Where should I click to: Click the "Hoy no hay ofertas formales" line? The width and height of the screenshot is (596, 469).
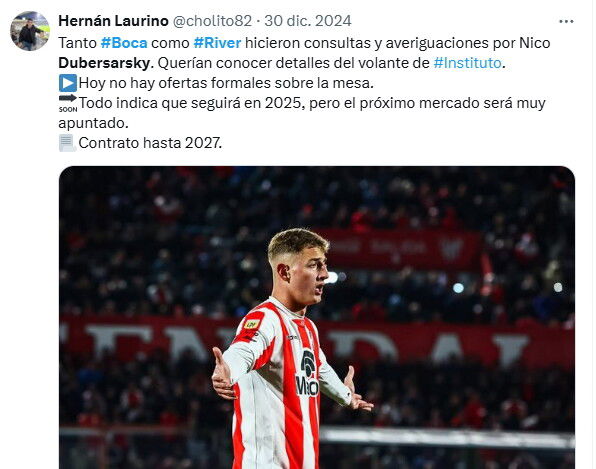[x=226, y=83]
